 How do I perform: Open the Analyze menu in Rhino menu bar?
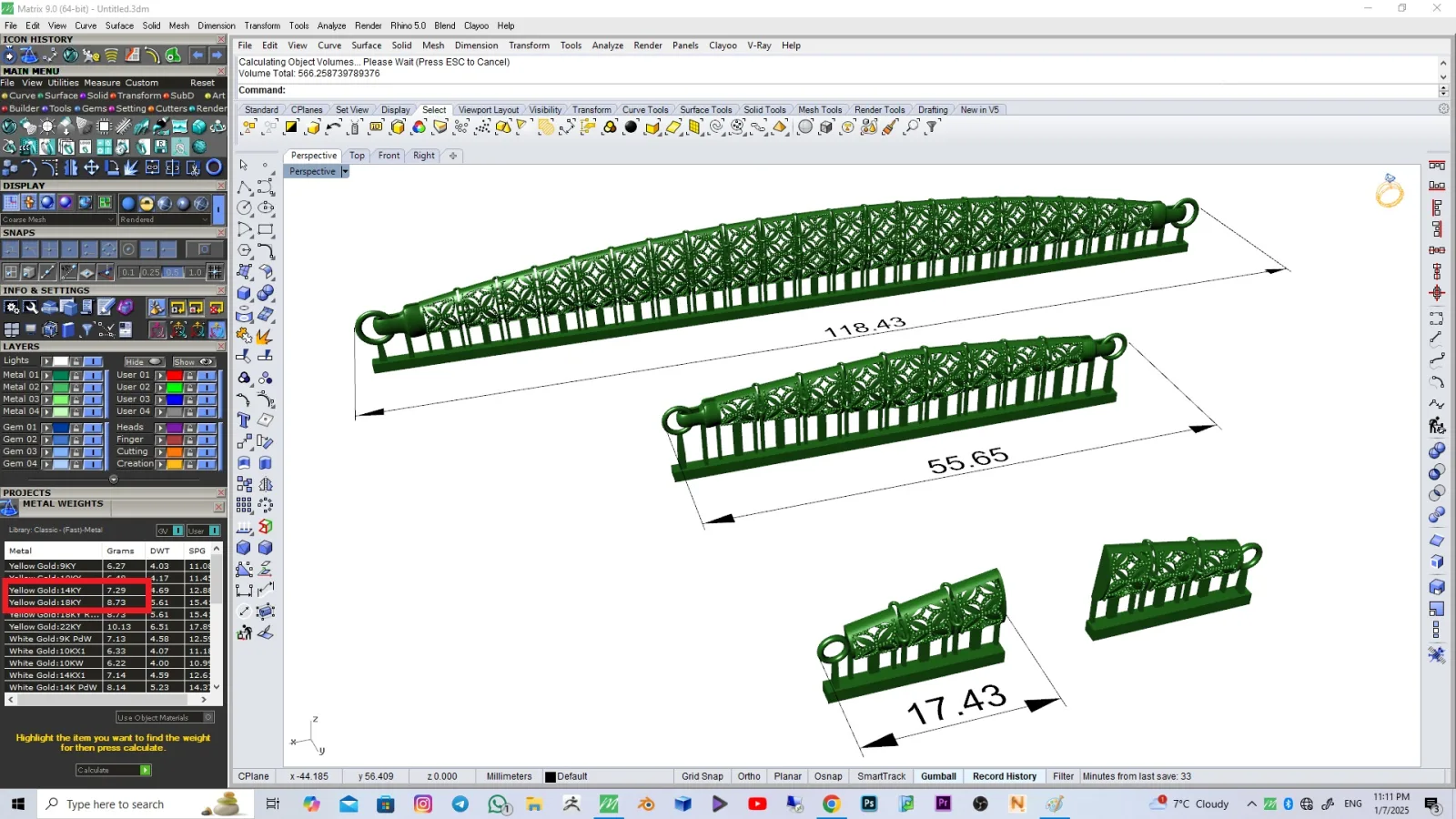pyautogui.click(x=607, y=45)
